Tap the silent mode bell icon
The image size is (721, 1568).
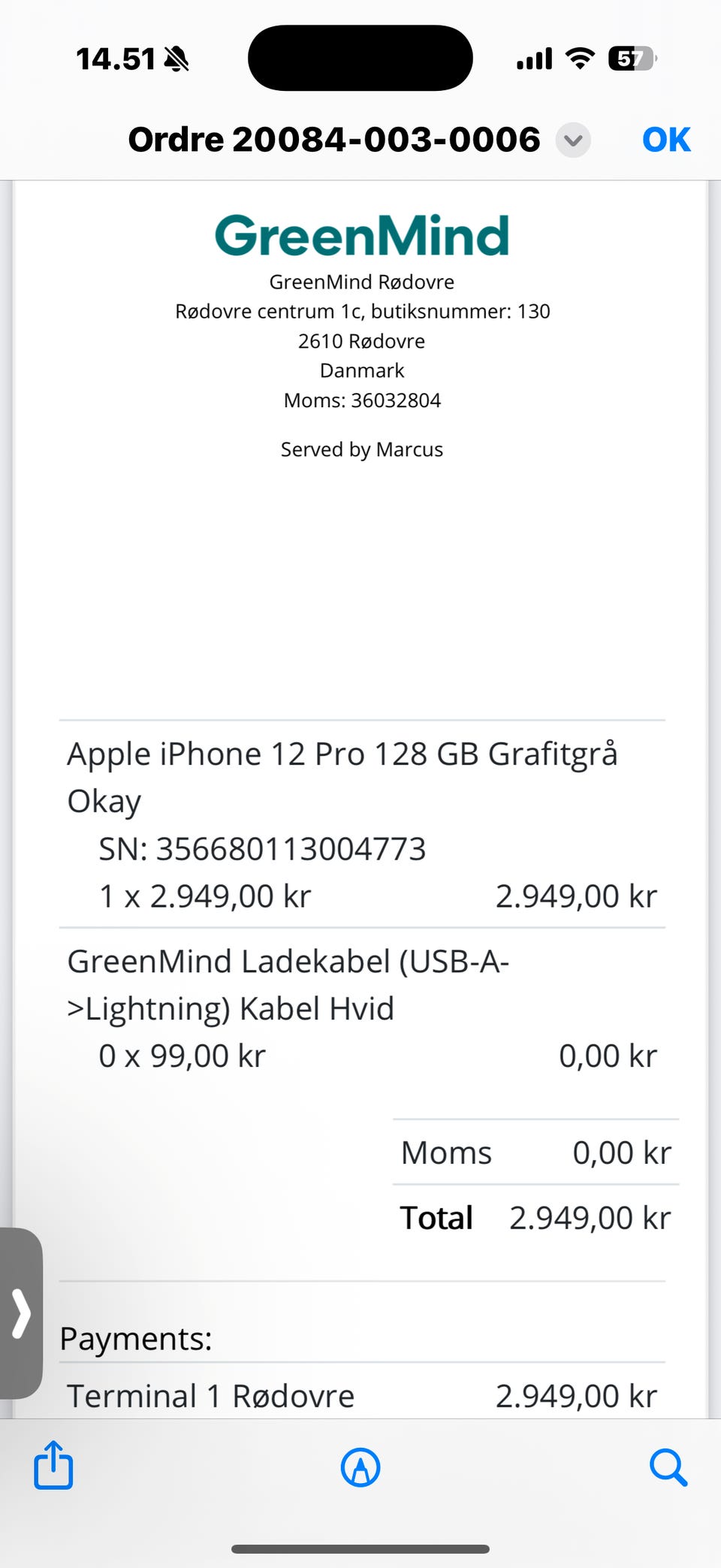(176, 59)
